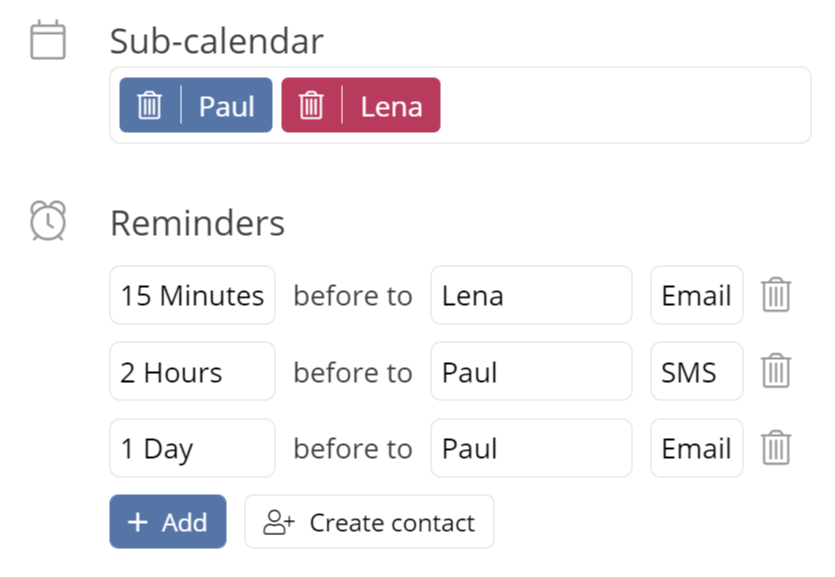Change recipient Paul in the SMS reminder
The width and height of the screenshot is (835, 577).
click(x=531, y=371)
